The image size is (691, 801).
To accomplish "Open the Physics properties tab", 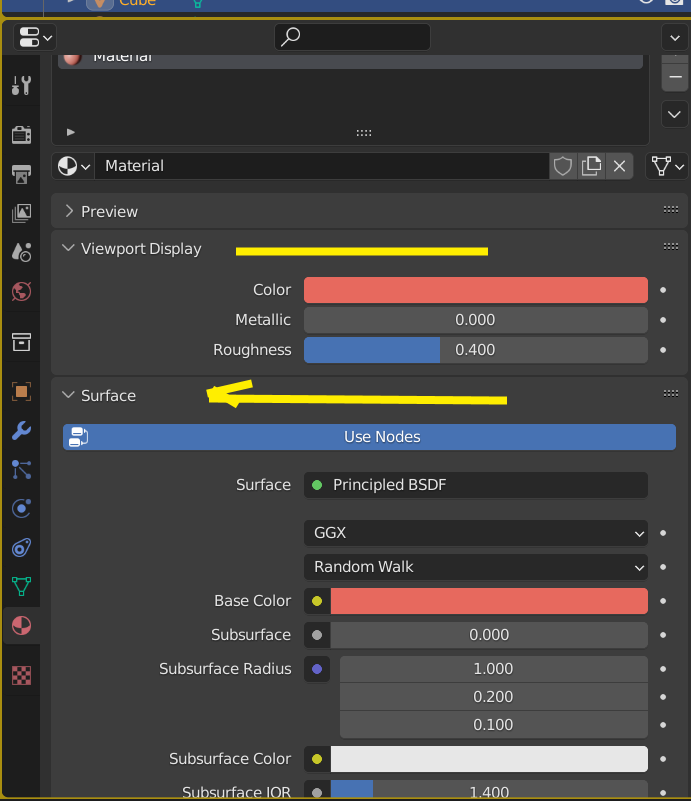I will (x=21, y=508).
